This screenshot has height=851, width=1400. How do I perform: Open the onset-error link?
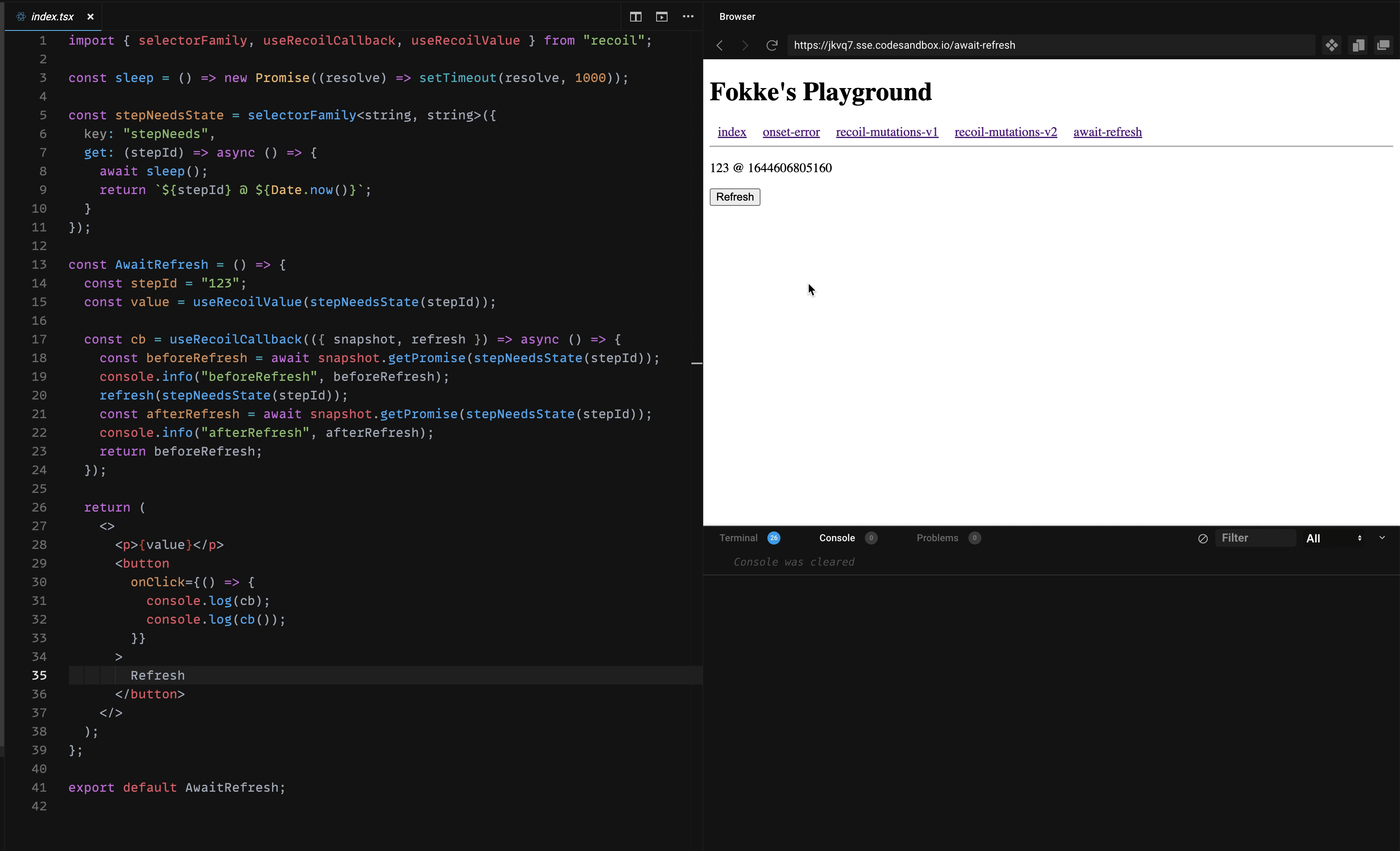[791, 132]
